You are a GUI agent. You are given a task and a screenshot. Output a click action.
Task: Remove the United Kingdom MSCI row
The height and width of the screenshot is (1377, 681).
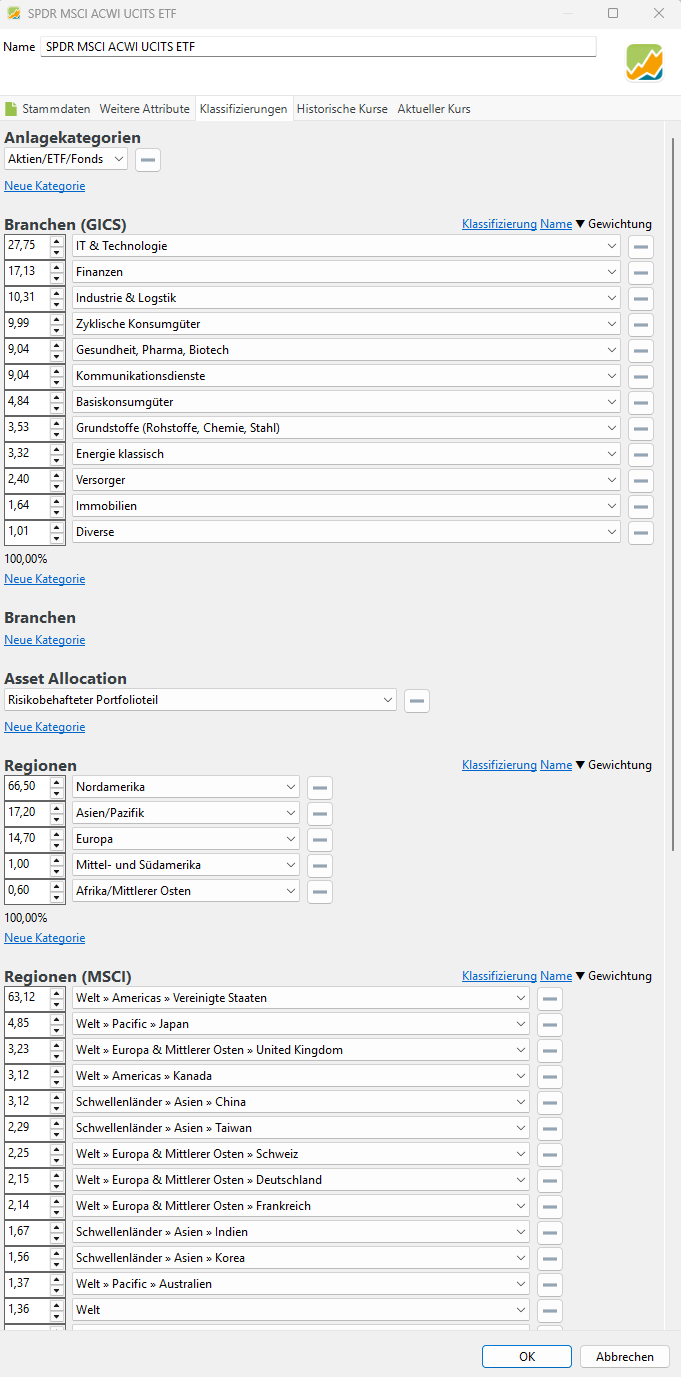click(550, 1050)
